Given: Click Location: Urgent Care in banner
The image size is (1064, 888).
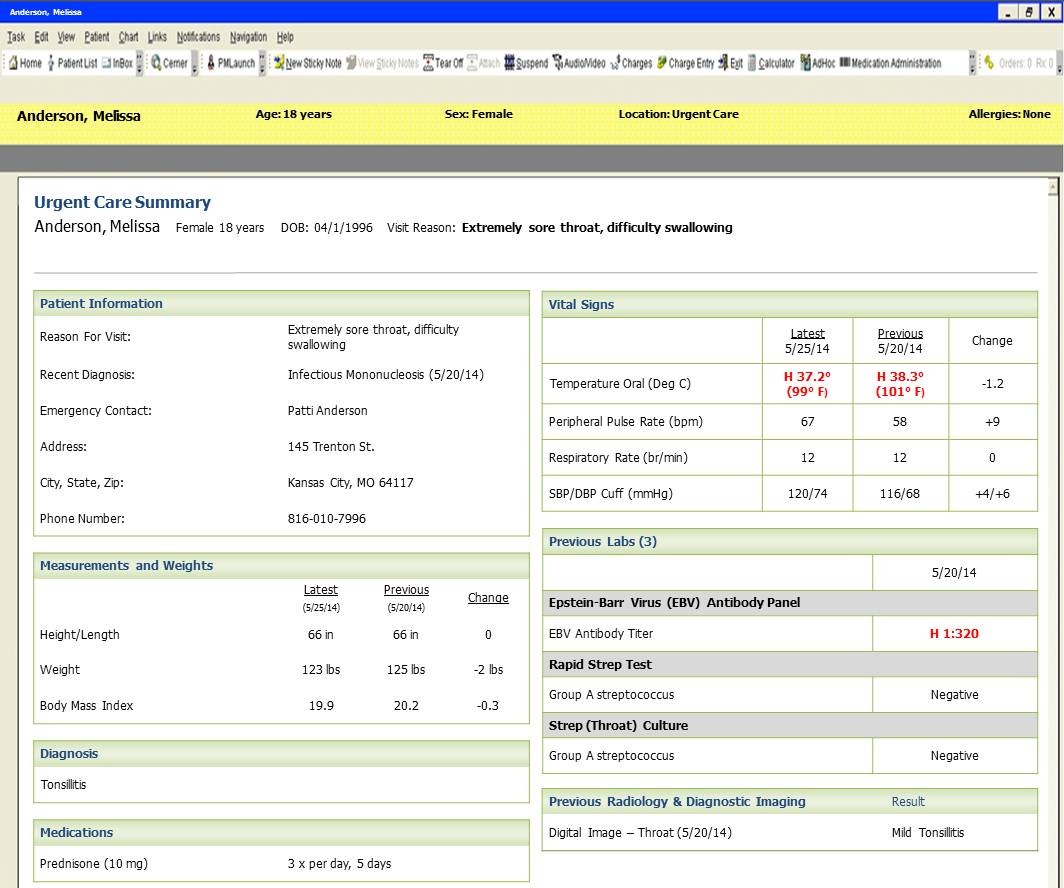Looking at the screenshot, I should (x=679, y=114).
